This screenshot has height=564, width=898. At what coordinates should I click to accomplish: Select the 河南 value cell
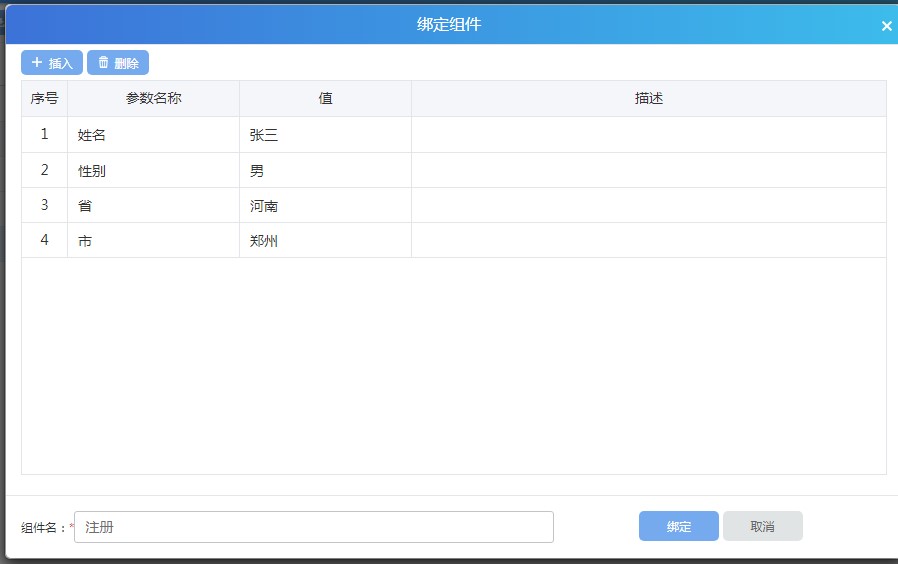325,206
